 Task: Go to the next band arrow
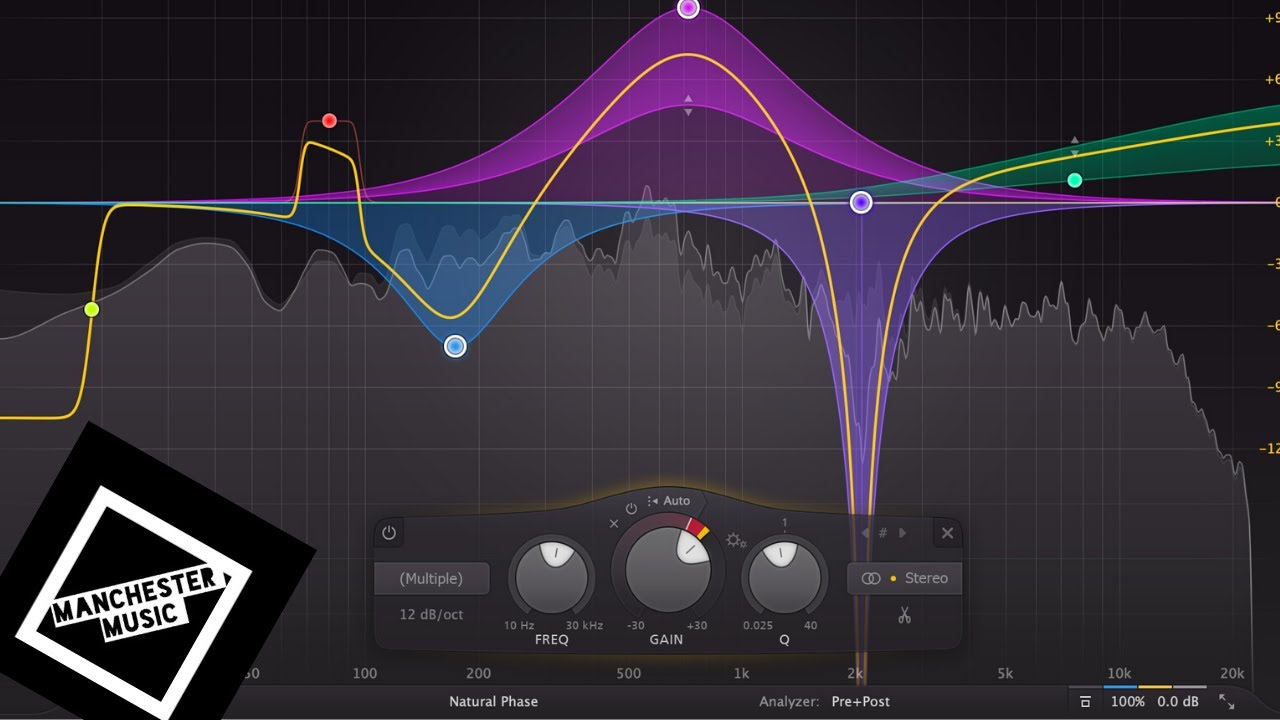(x=902, y=533)
